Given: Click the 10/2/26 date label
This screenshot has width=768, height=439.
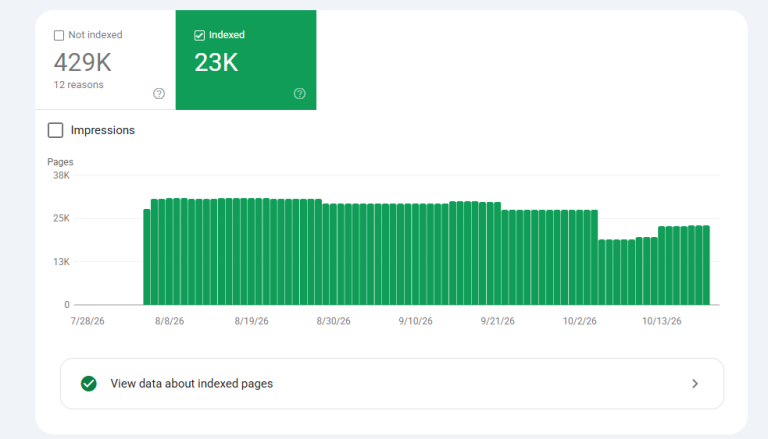Looking at the screenshot, I should (579, 321).
